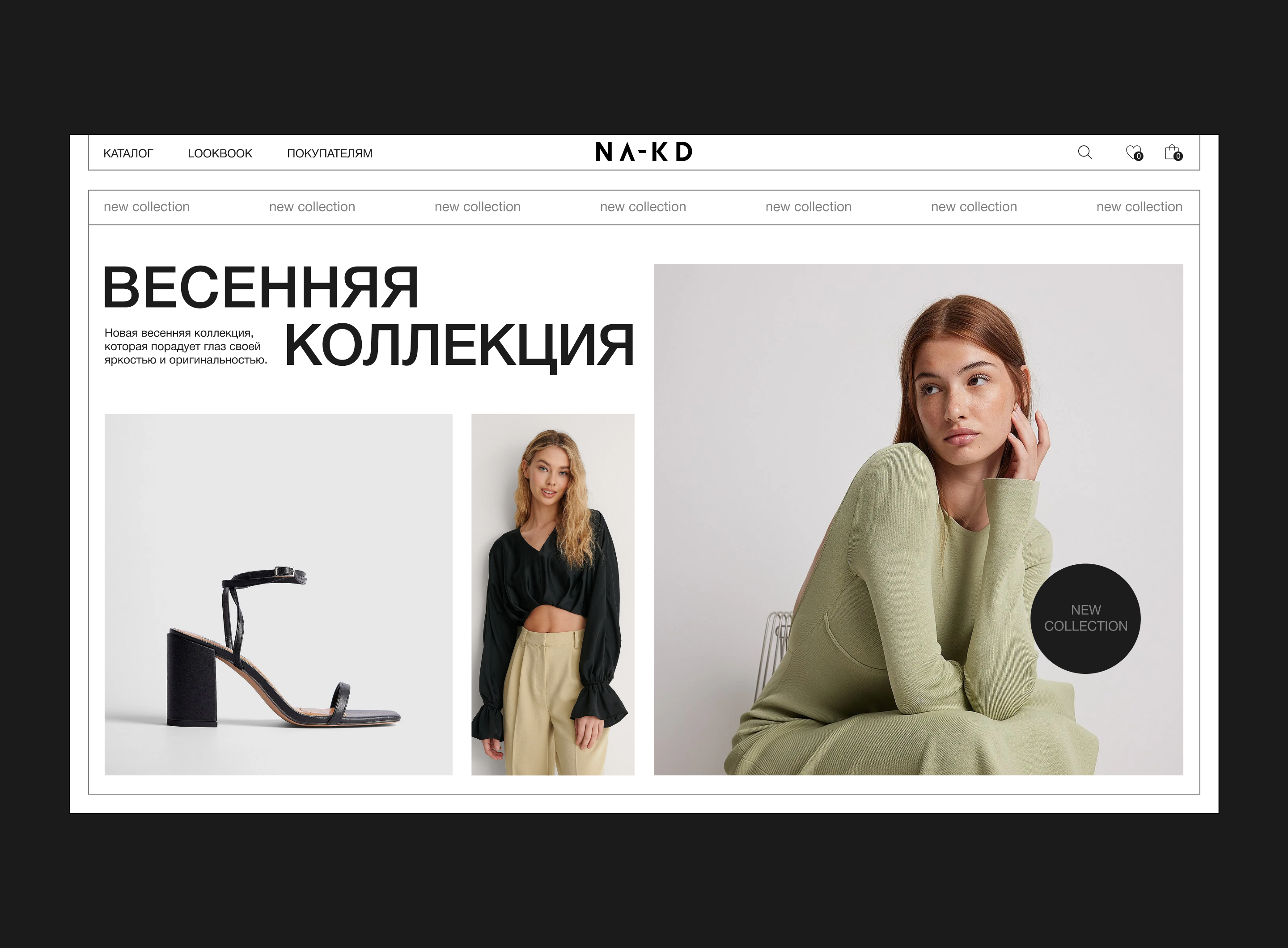Open the LOOKBOOK menu item

tap(220, 154)
